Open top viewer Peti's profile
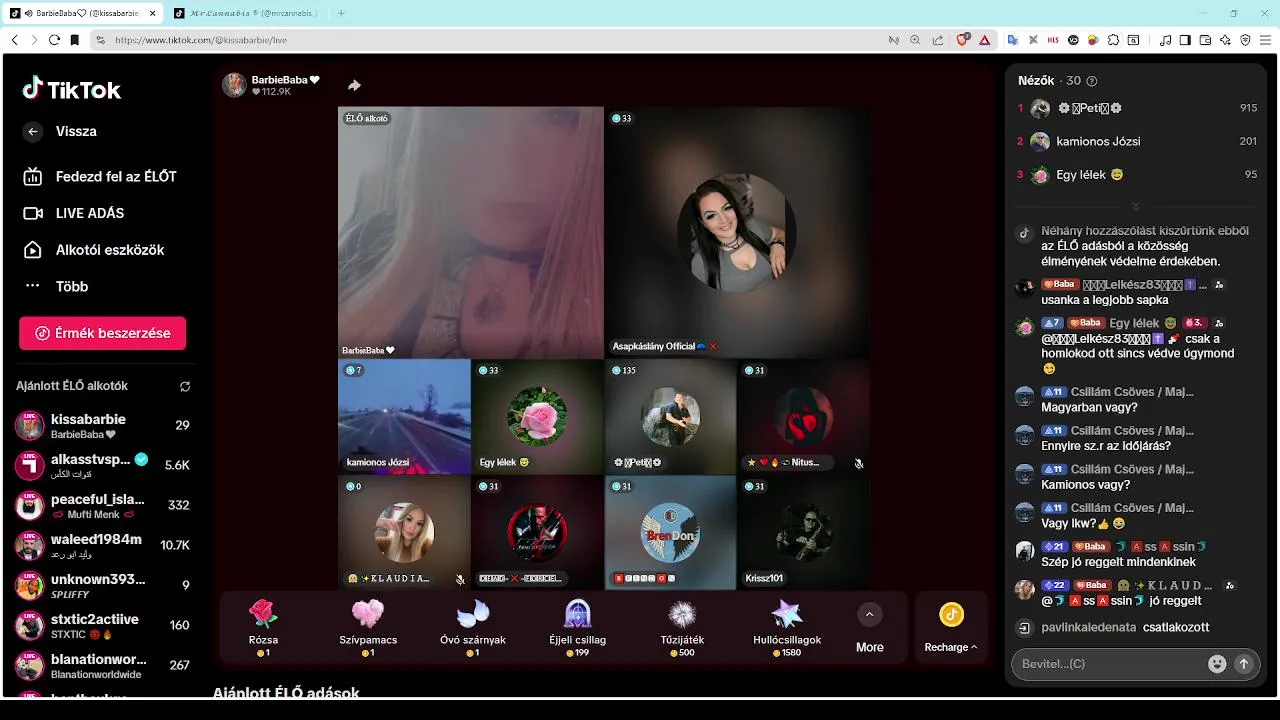This screenshot has height=720, width=1280. [1137, 108]
